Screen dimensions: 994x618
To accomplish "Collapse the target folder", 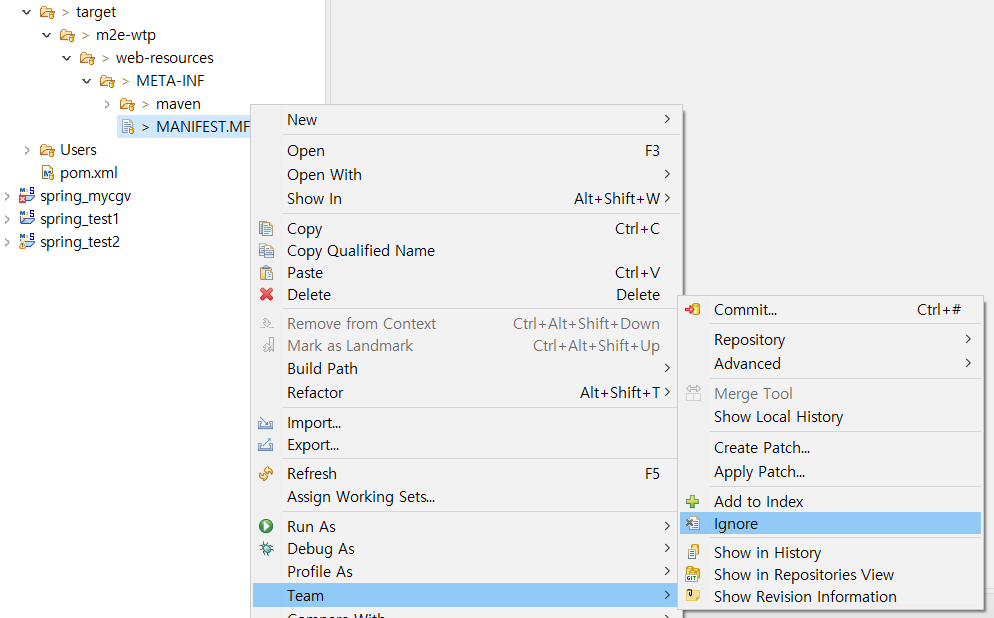I will tap(27, 12).
